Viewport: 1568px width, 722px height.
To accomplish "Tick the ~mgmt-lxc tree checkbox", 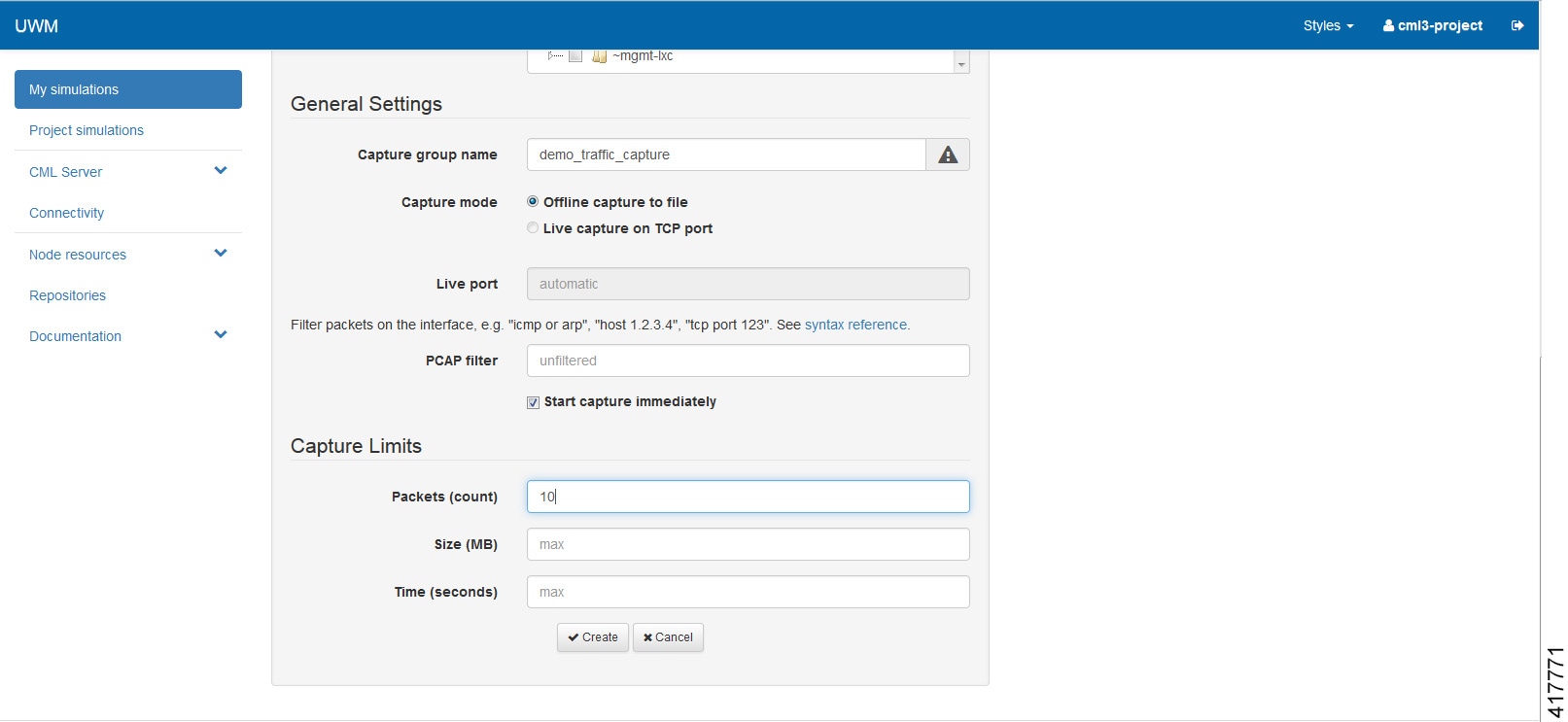I will (x=575, y=56).
